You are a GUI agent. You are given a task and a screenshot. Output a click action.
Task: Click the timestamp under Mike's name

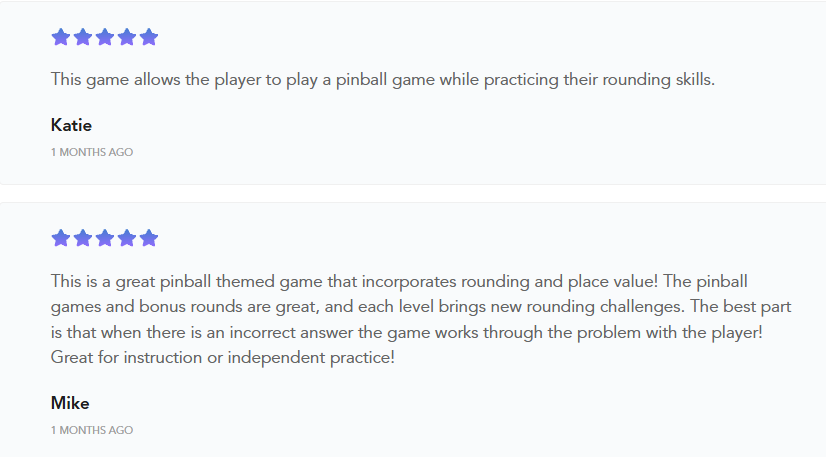[x=92, y=431]
